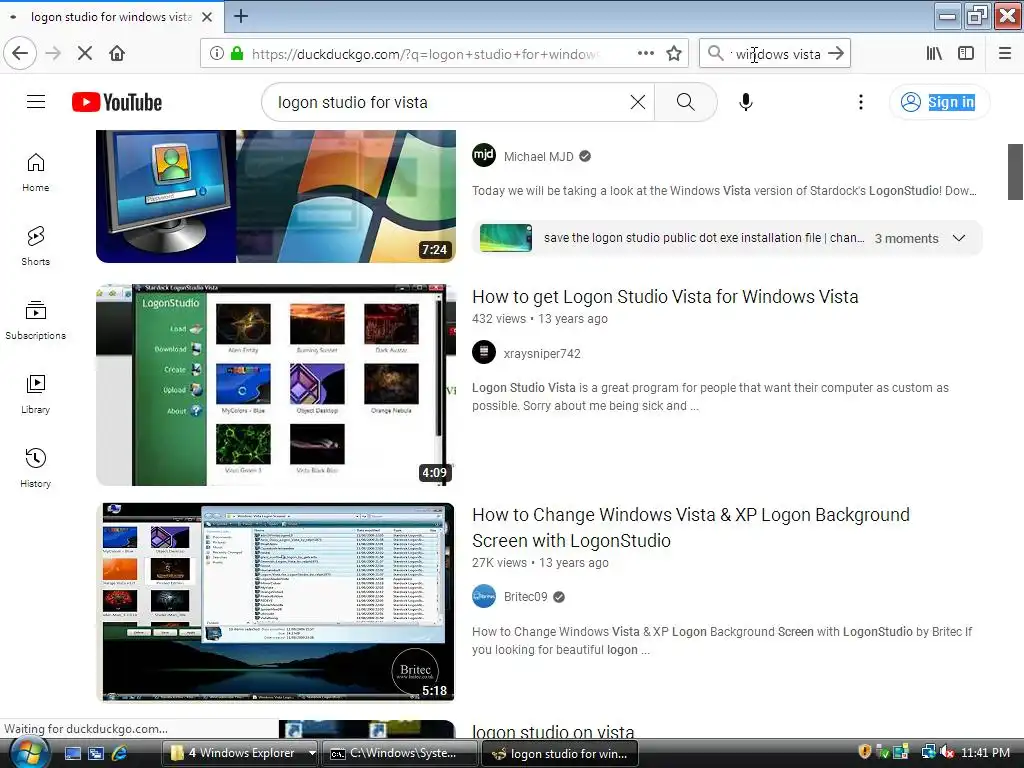Screen dimensions: 1024x768
Task: Open Library in the YouTube sidebar
Action: (x=35, y=394)
